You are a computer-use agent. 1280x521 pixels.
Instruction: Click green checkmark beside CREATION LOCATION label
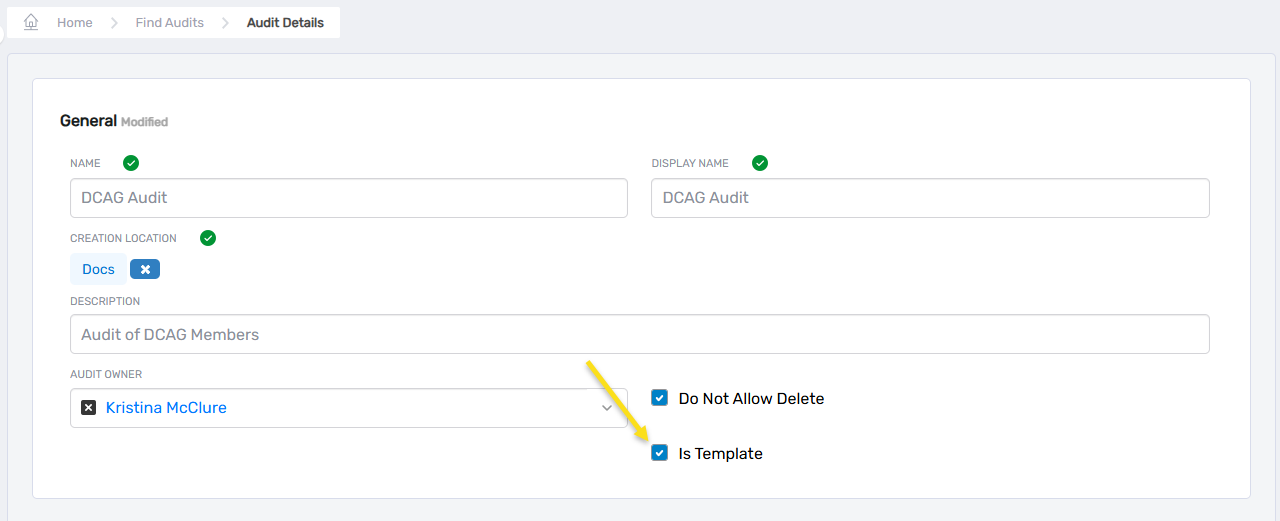click(x=208, y=238)
